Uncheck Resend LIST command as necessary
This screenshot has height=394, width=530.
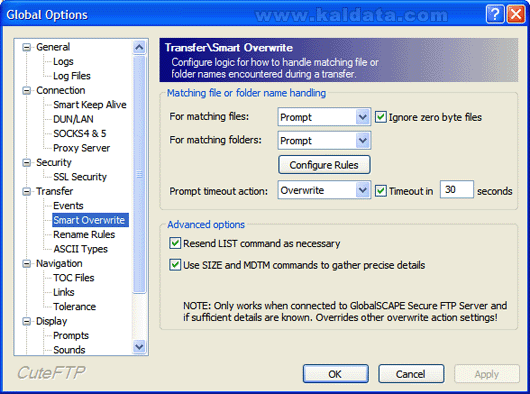point(175,243)
